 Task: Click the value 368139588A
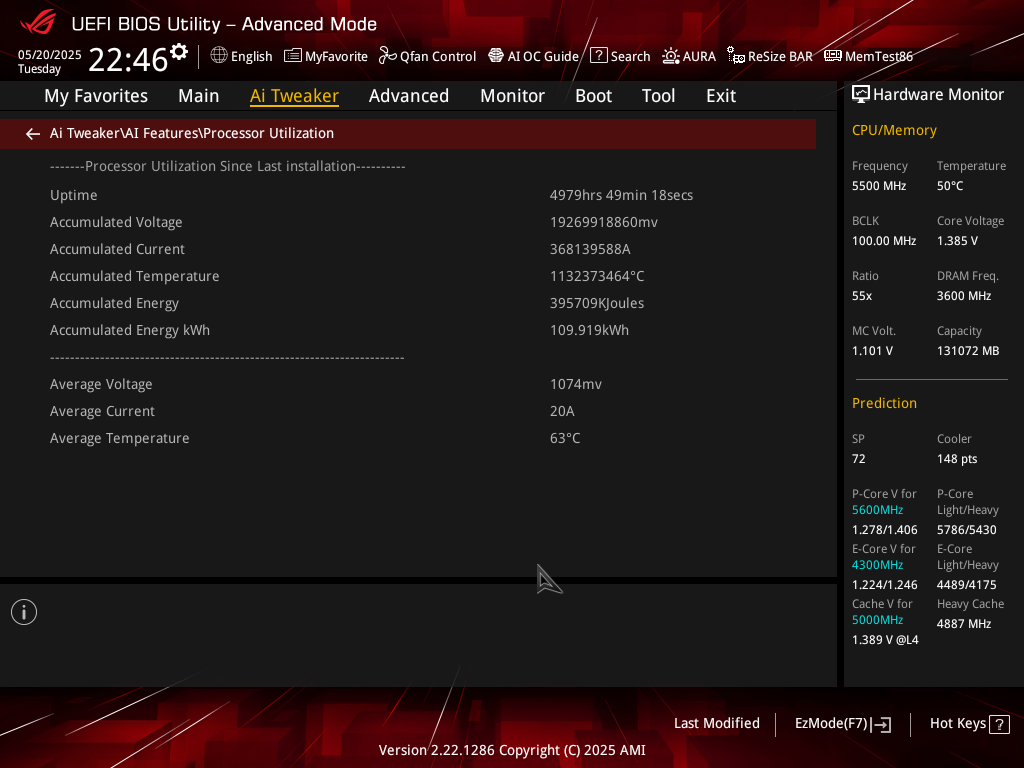pyautogui.click(x=590, y=249)
